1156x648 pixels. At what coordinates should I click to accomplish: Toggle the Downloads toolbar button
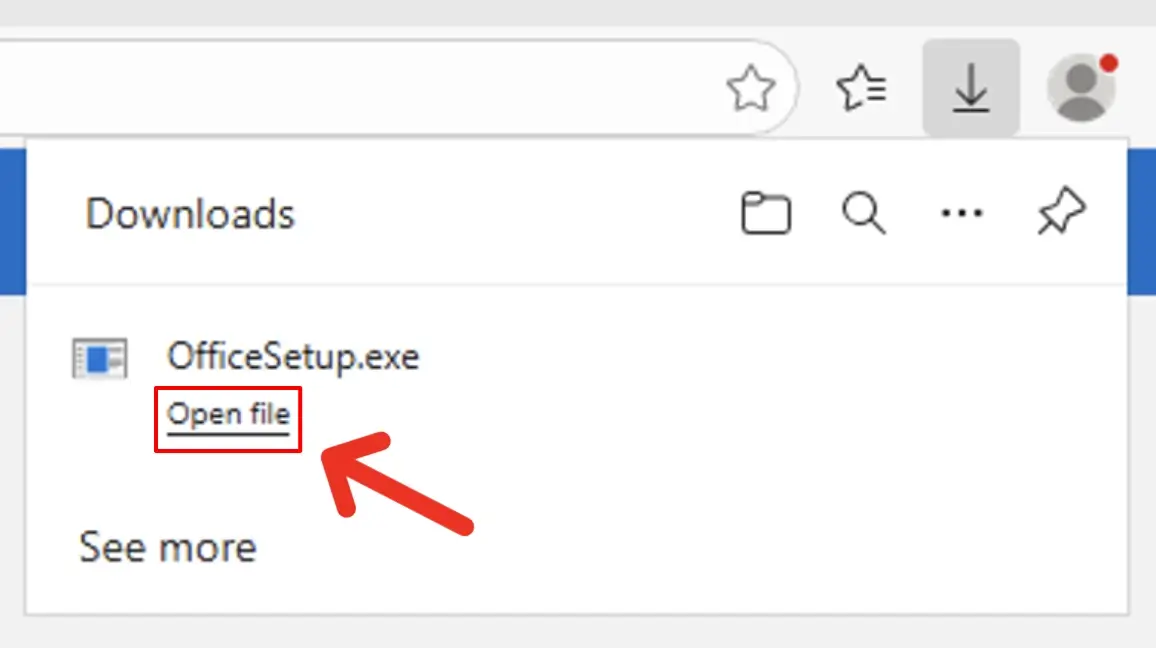tap(970, 91)
